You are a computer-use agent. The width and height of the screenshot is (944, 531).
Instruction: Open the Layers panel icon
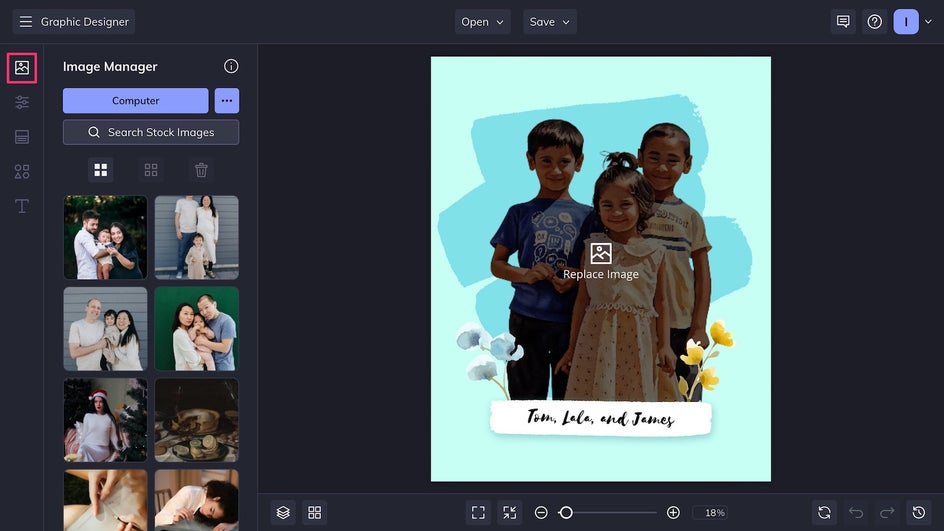(283, 512)
